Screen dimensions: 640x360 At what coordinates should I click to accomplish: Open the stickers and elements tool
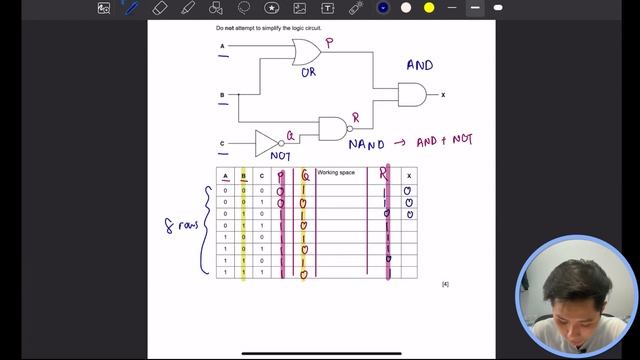271,8
